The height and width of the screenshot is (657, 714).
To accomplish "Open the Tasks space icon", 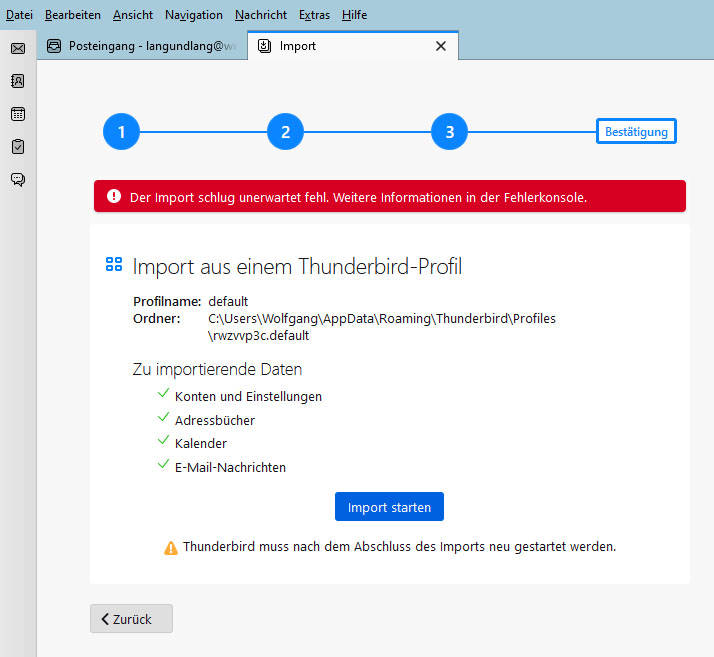I will 18,147.
